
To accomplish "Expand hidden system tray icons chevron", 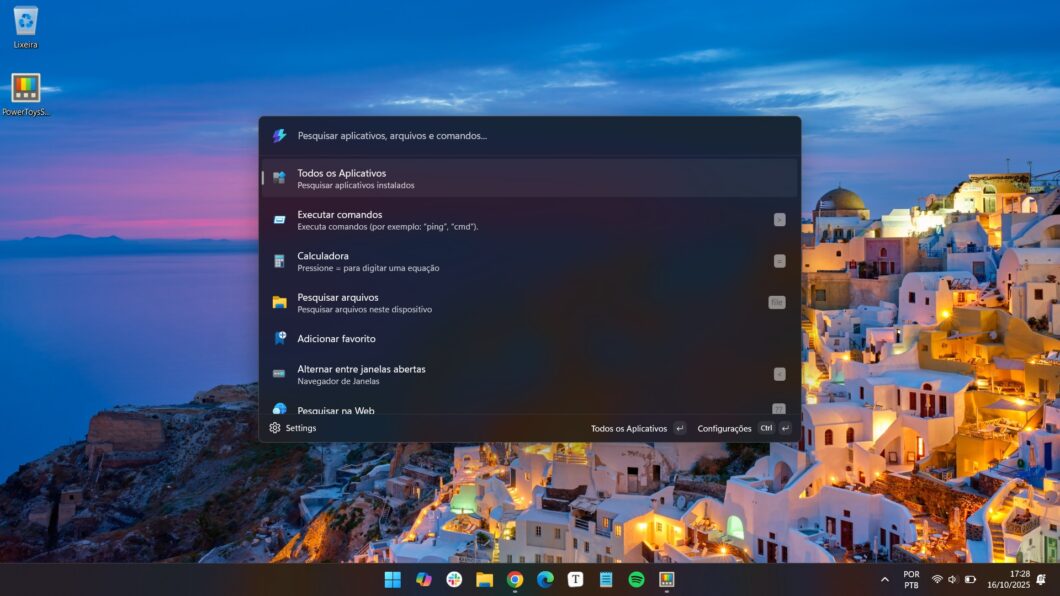I will (884, 580).
